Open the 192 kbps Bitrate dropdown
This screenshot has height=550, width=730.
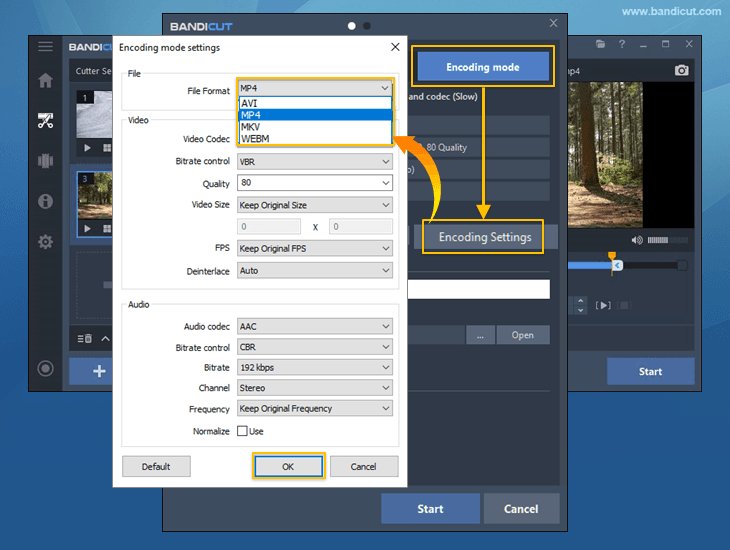coord(315,367)
